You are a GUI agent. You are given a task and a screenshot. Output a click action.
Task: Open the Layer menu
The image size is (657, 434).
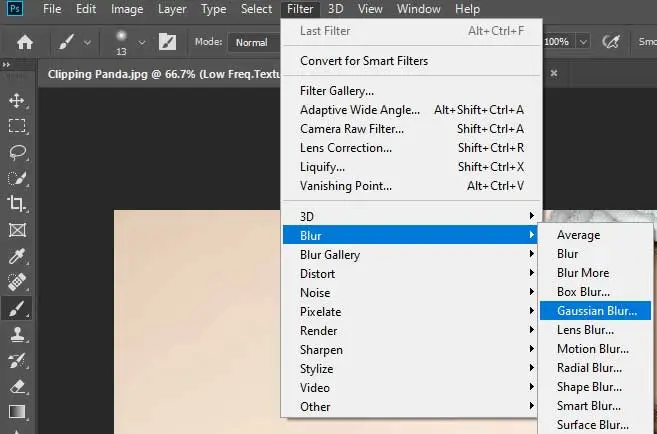pyautogui.click(x=172, y=9)
